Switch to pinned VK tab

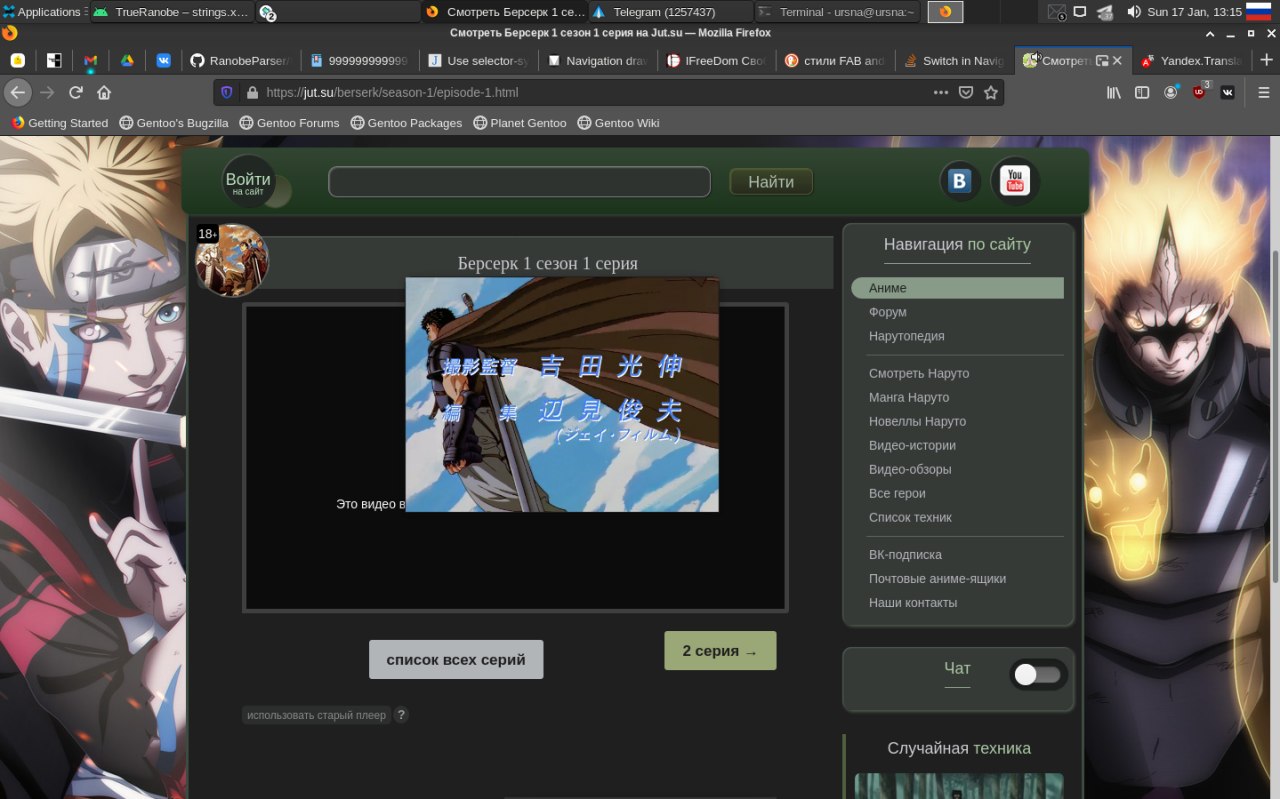click(x=163, y=60)
